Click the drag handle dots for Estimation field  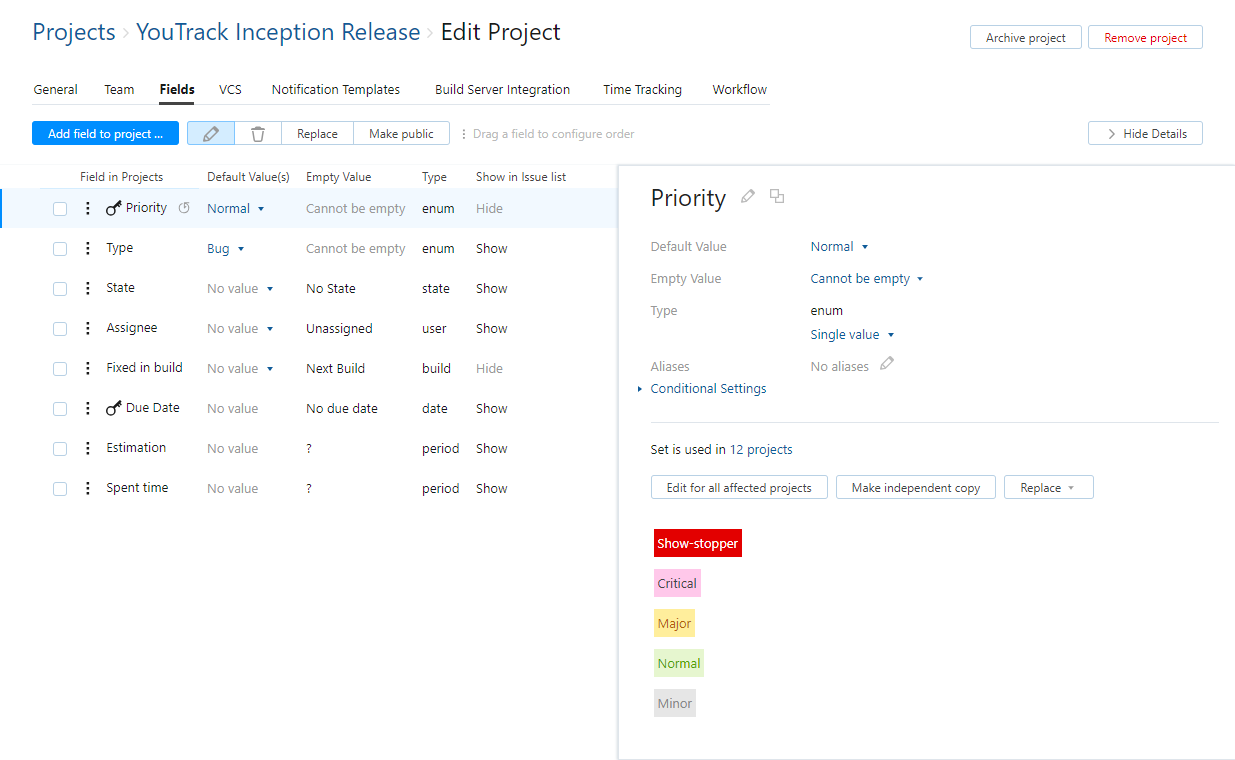[87, 449]
